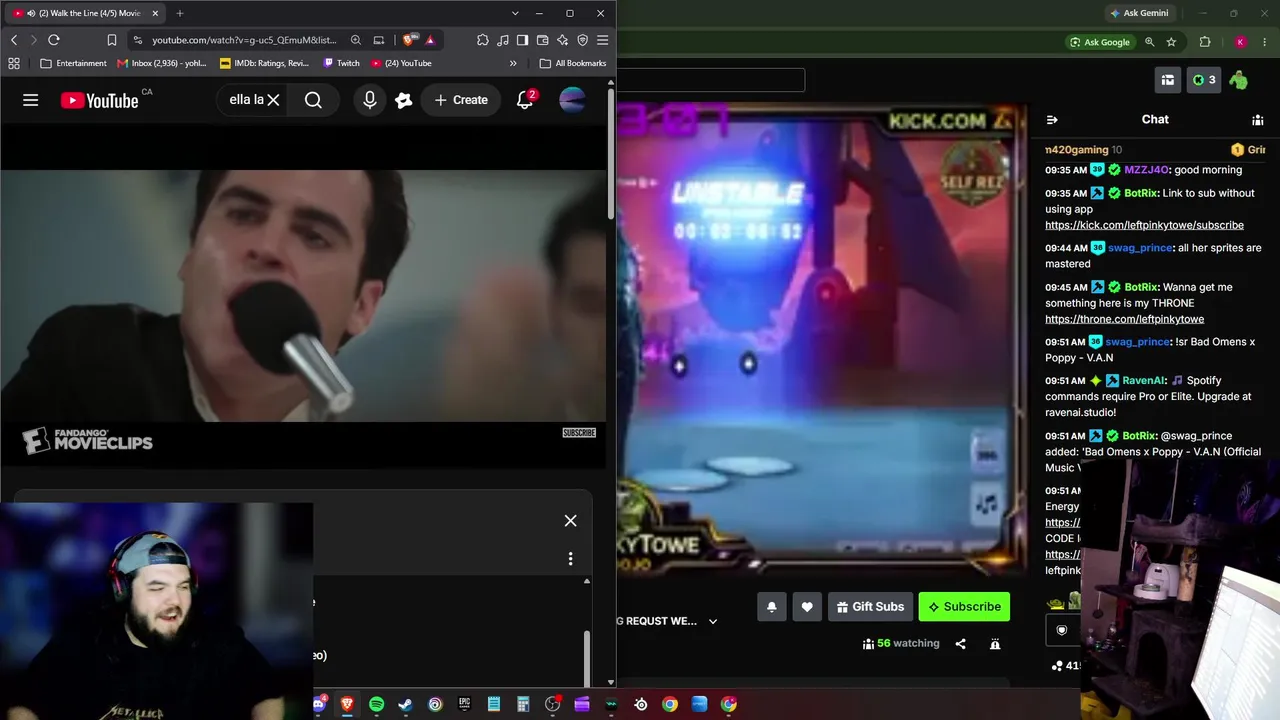Click the green Kick Subscribe button
This screenshot has width=1280, height=720.
964,607
